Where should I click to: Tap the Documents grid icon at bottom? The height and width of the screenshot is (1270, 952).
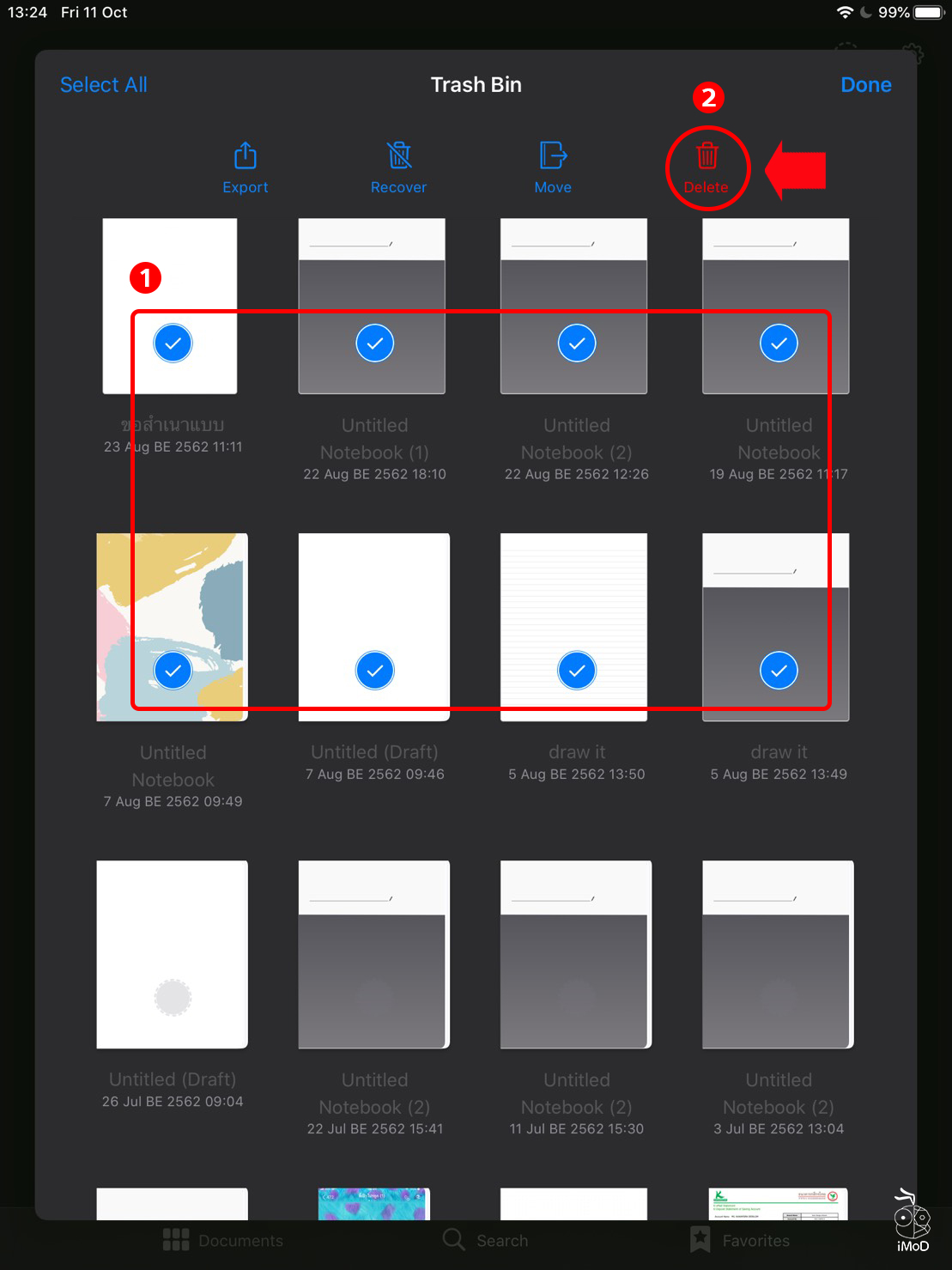[175, 1240]
